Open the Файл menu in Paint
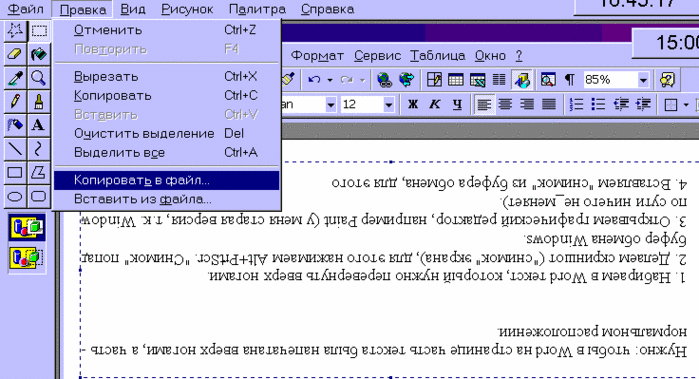This screenshot has height=379, width=699. [25, 9]
